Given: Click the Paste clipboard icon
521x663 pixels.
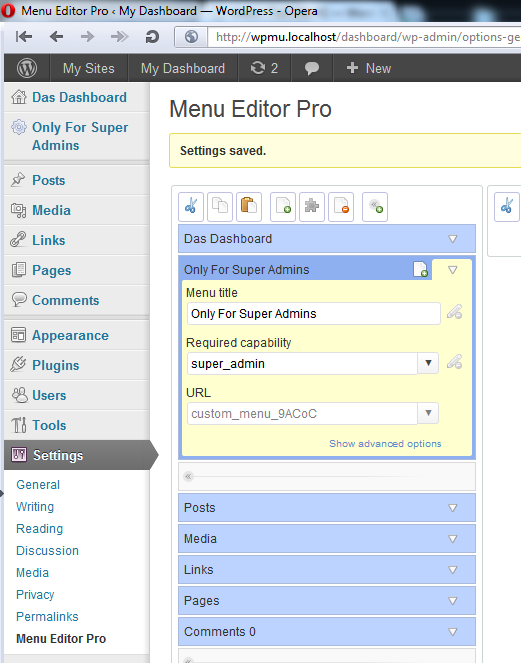Looking at the screenshot, I should [x=249, y=207].
